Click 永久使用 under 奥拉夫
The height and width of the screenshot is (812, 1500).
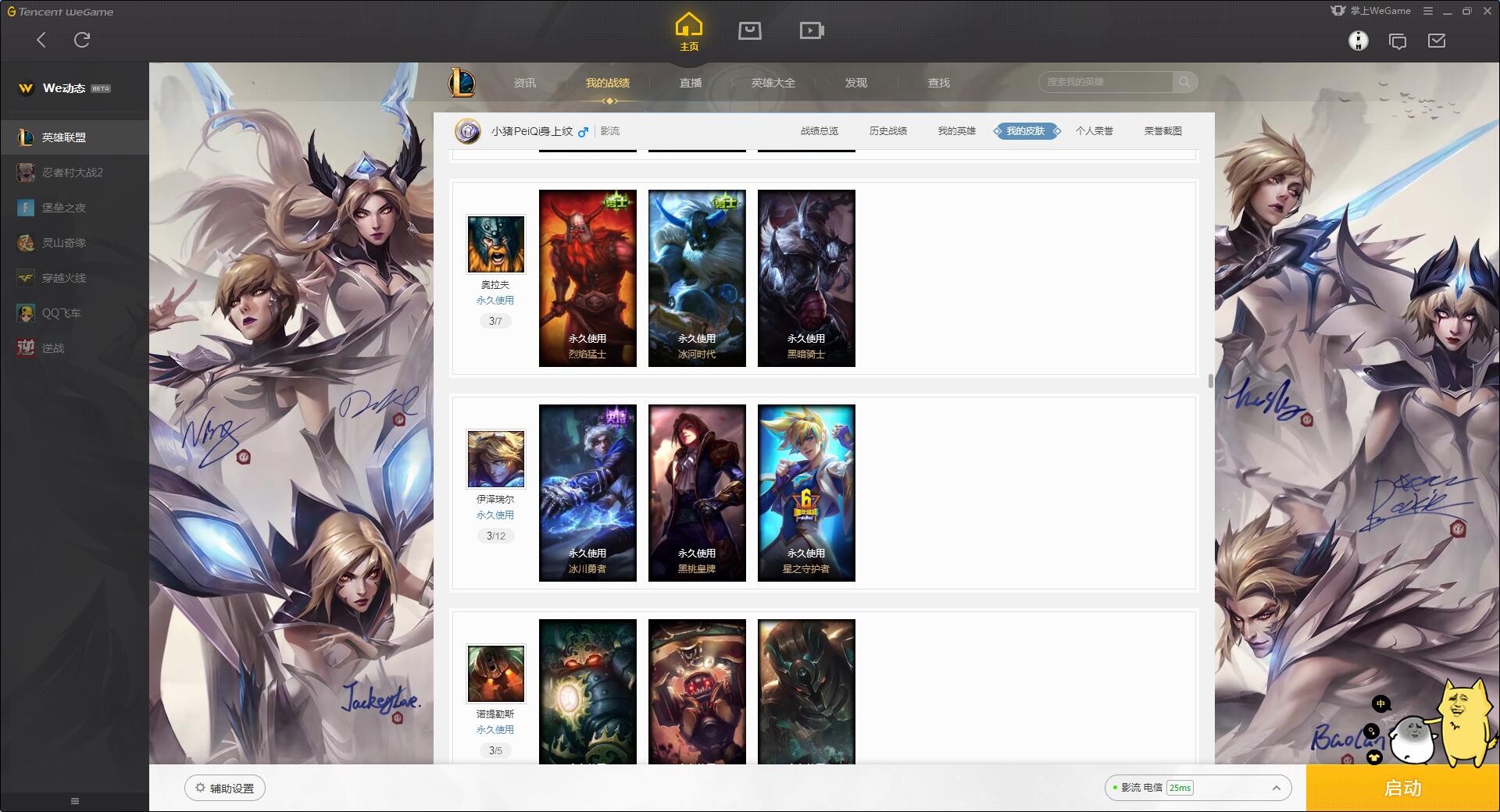[x=495, y=301]
